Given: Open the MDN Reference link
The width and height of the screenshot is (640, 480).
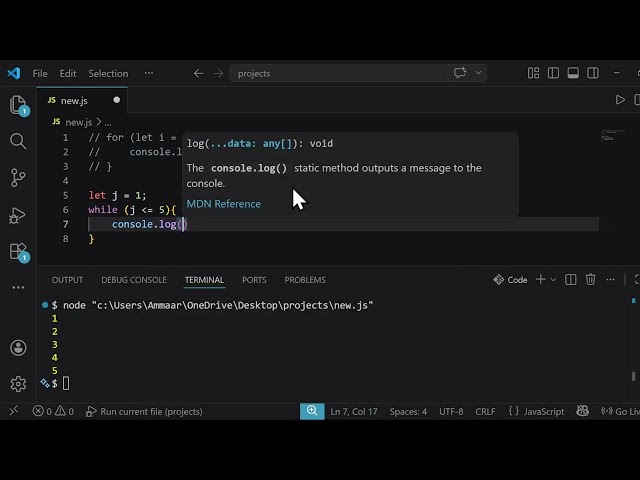Looking at the screenshot, I should pos(223,204).
